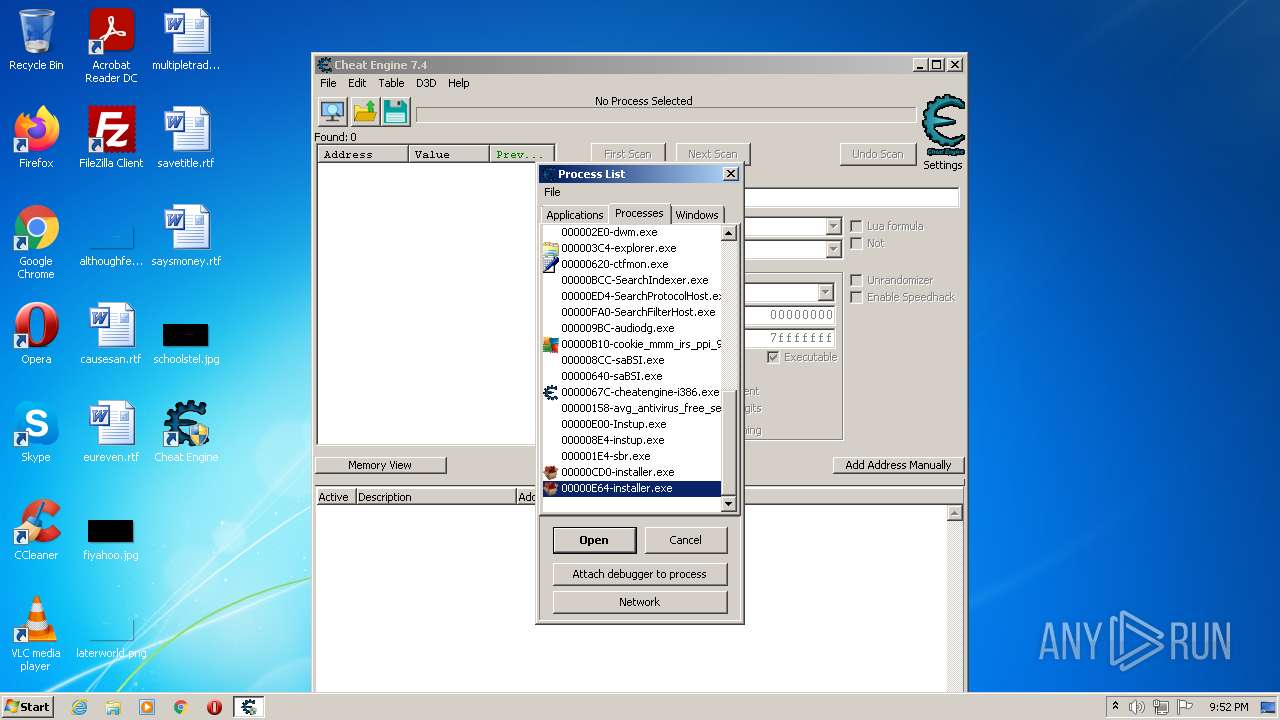This screenshot has width=1280, height=720.
Task: Expand the memory scan options dropdown
Action: click(x=826, y=292)
